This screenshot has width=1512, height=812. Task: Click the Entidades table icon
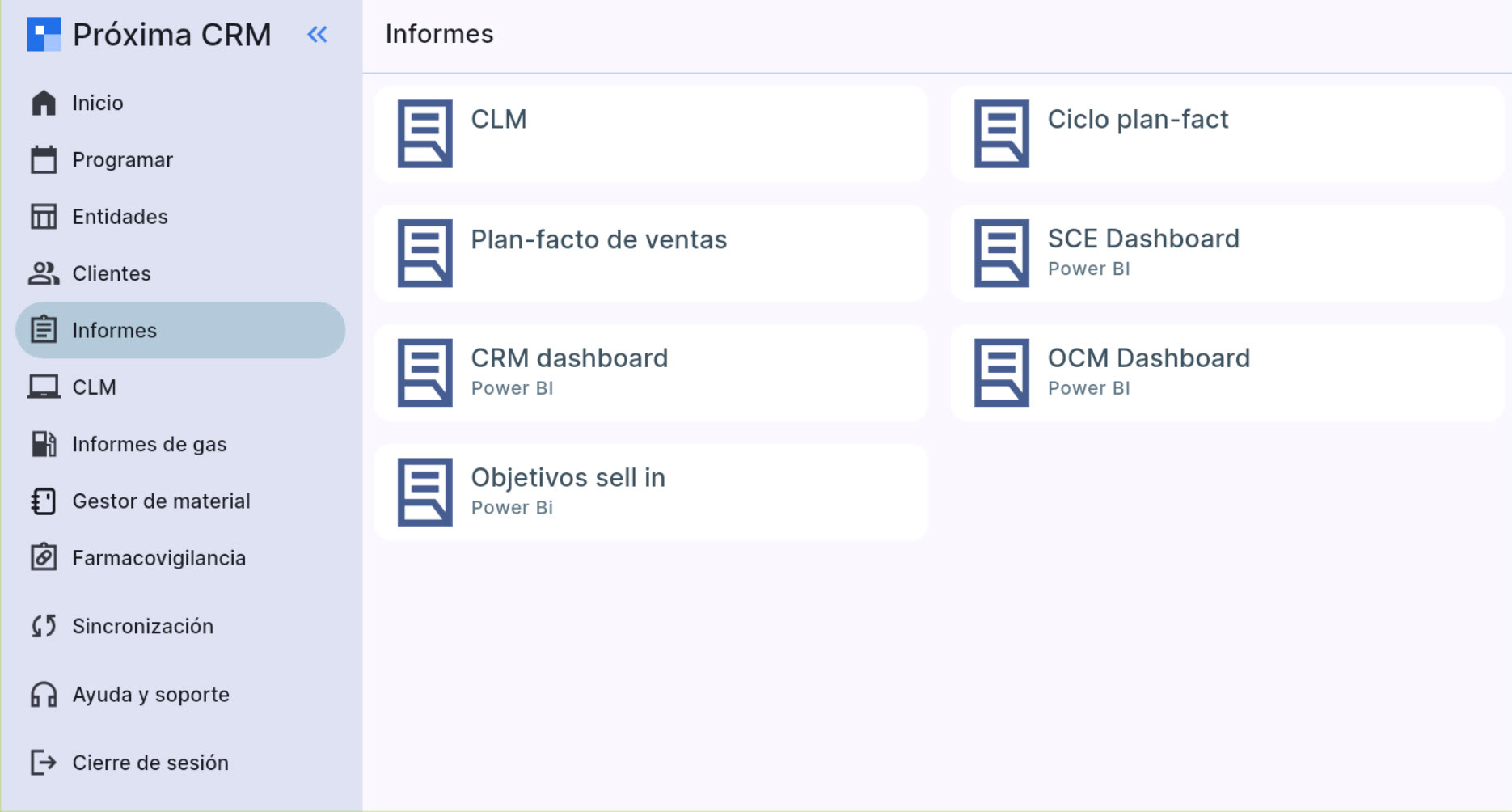point(44,217)
